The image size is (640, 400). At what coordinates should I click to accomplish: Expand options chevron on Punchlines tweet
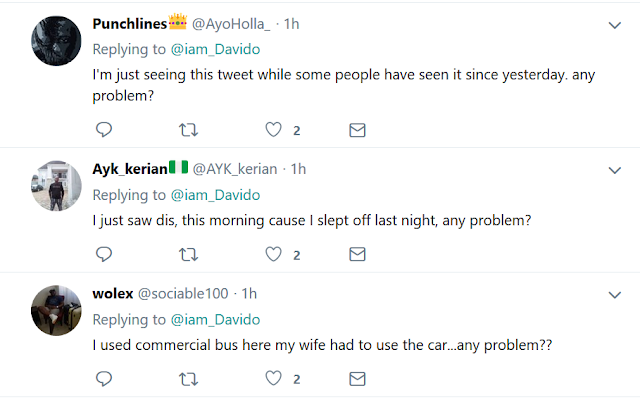(x=616, y=23)
